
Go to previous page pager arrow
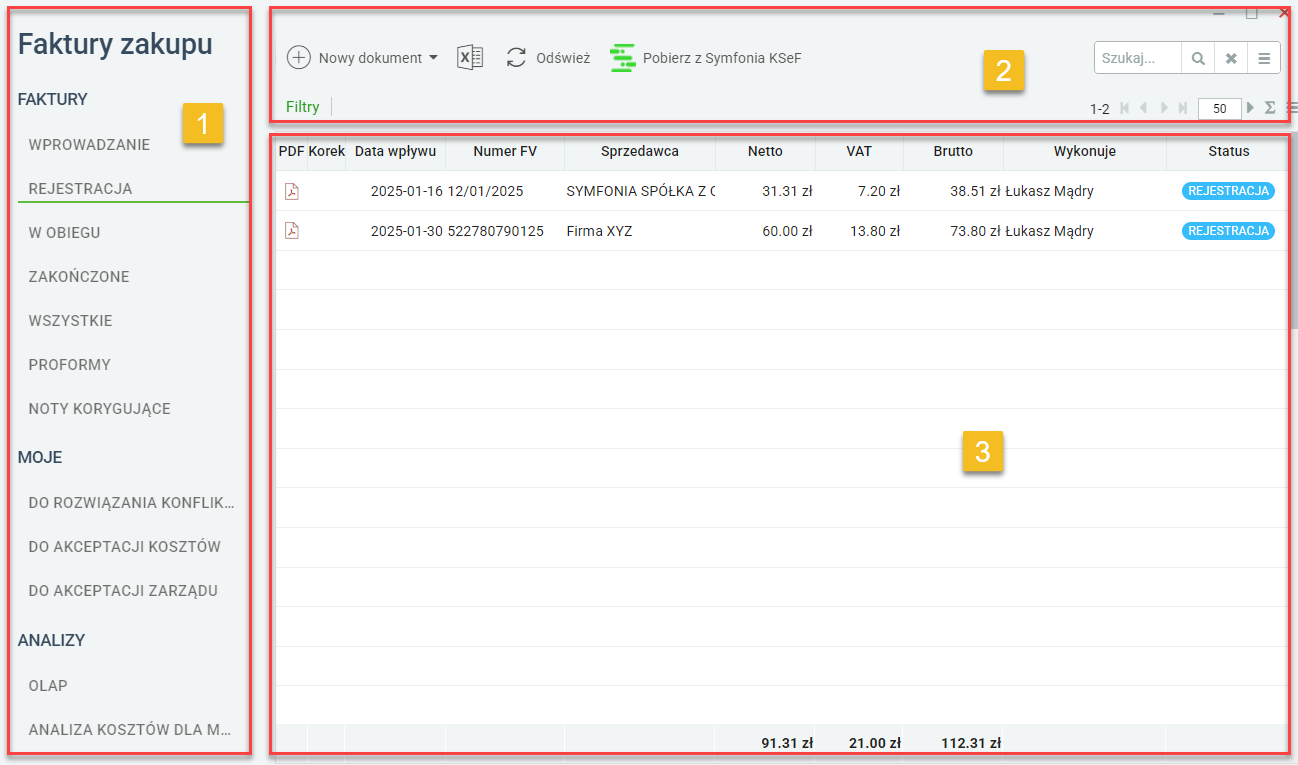1143,107
